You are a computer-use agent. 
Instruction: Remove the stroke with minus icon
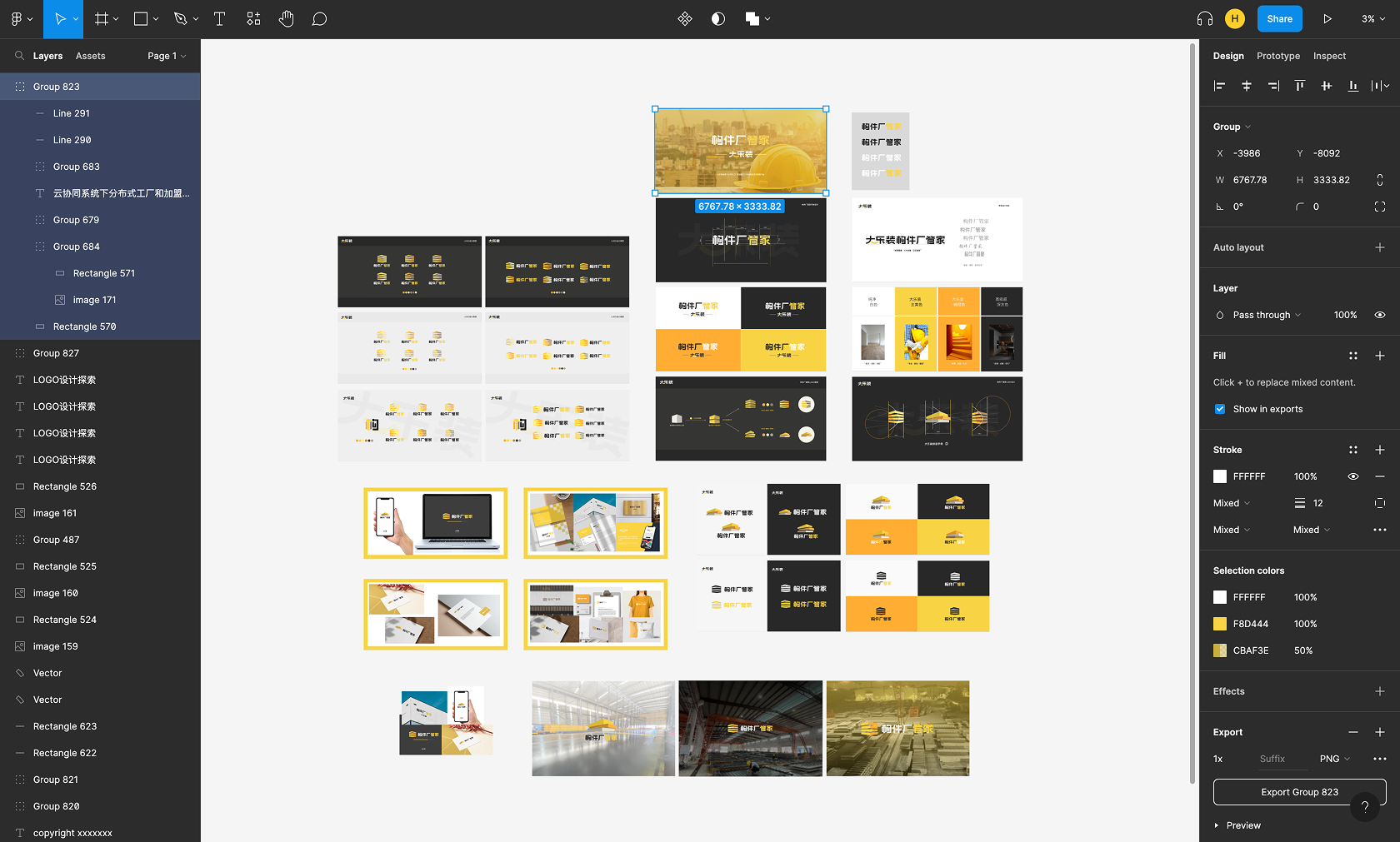coord(1380,476)
